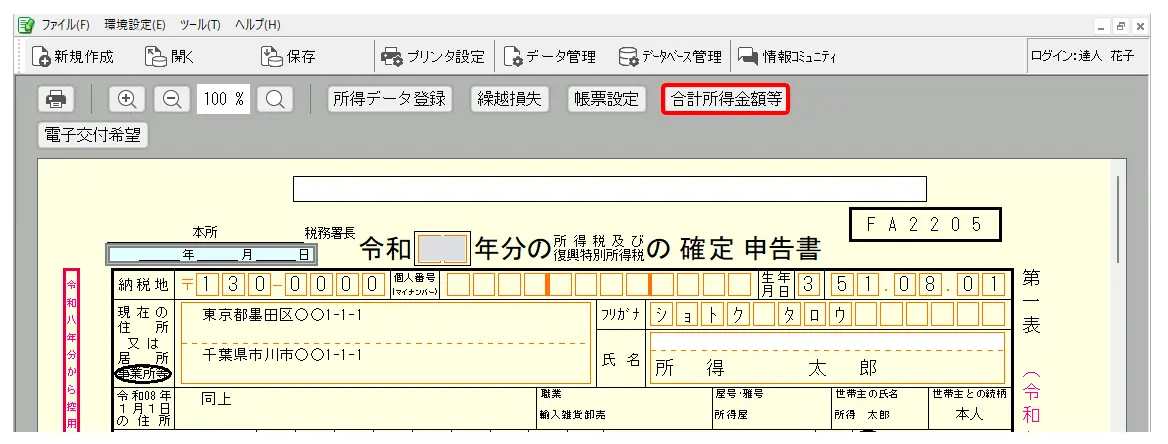Screen dimensions: 1168x444
Task: Zoom out with the minus magnifier
Action: 171,99
